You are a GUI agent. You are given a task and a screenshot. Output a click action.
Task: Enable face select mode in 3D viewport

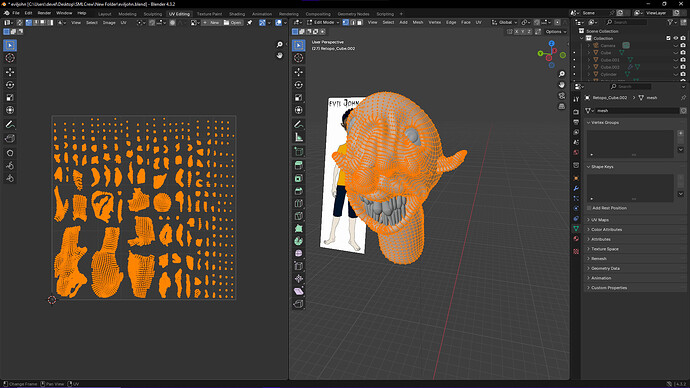click(x=360, y=22)
